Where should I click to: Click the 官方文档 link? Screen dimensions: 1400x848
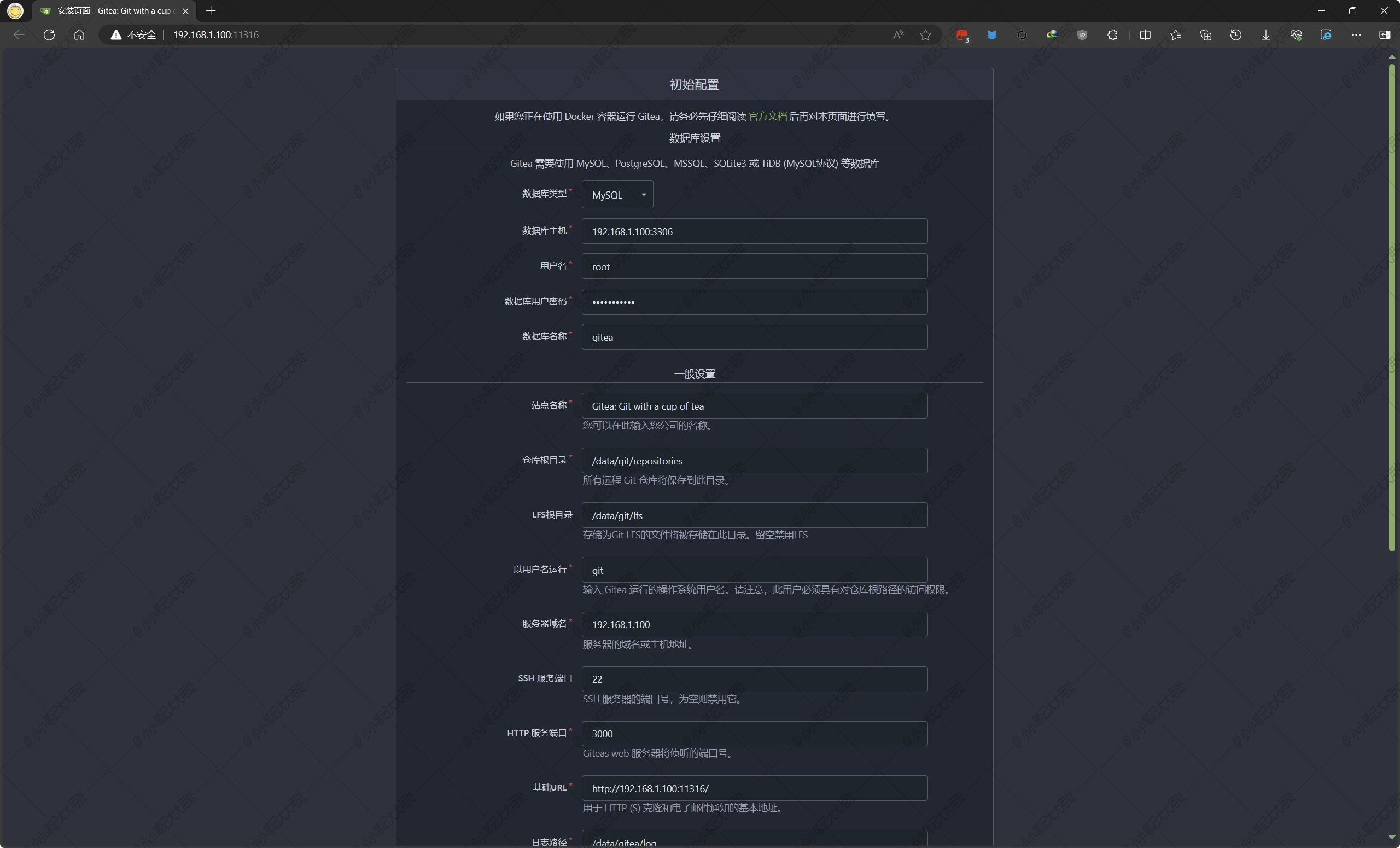(x=768, y=115)
